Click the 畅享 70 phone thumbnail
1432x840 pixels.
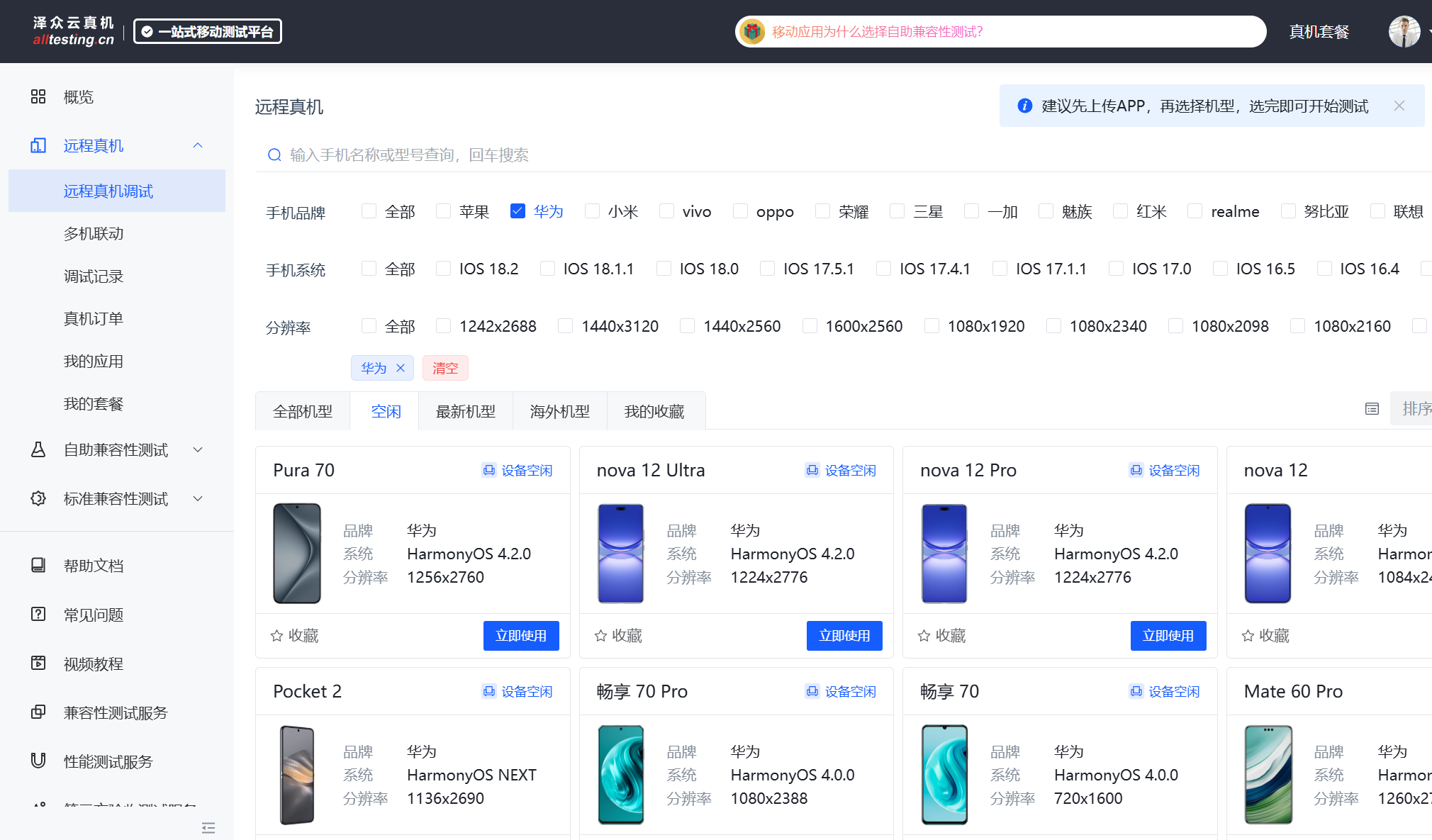[944, 775]
